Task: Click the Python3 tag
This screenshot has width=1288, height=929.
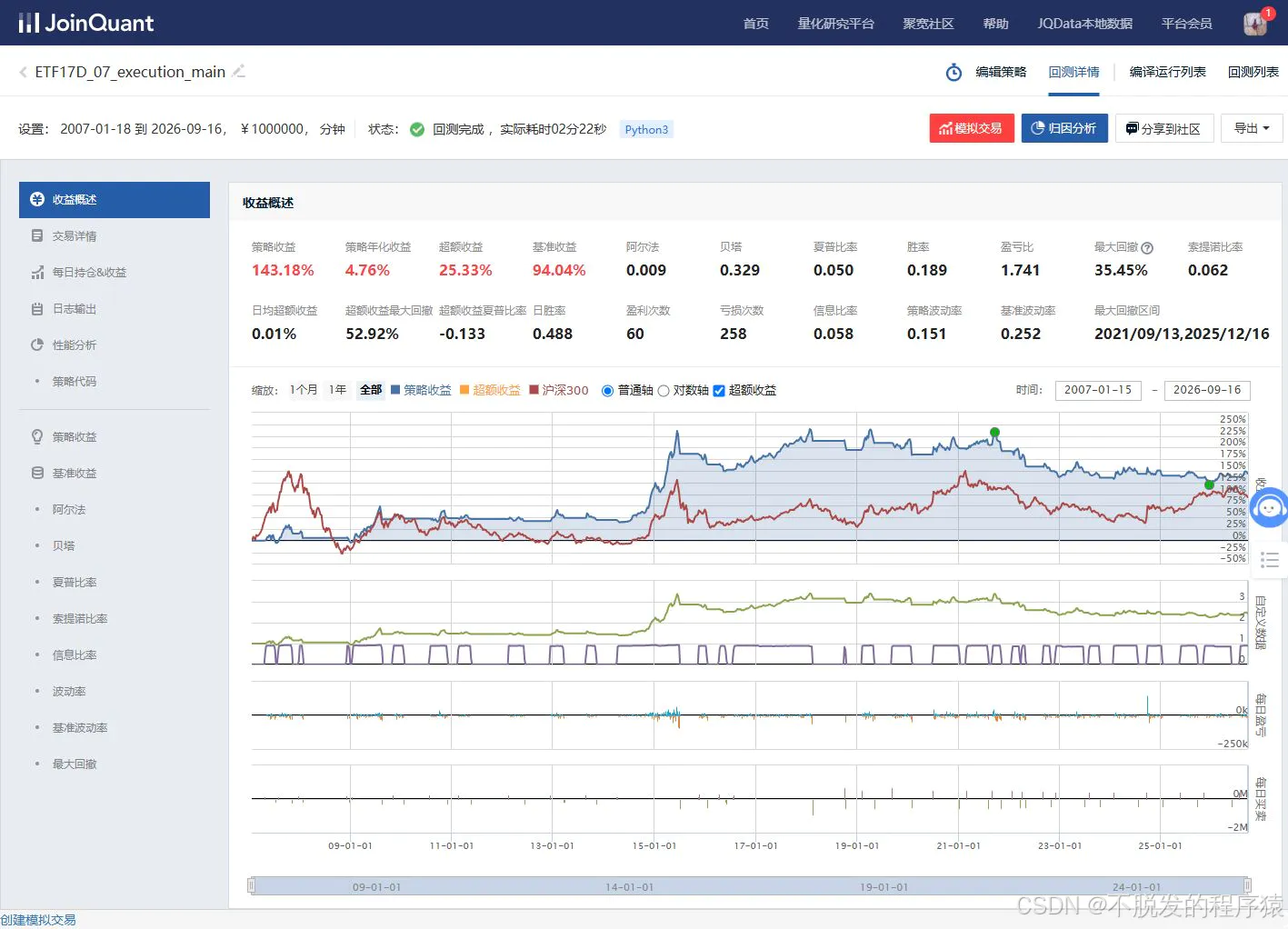Action: 646,129
